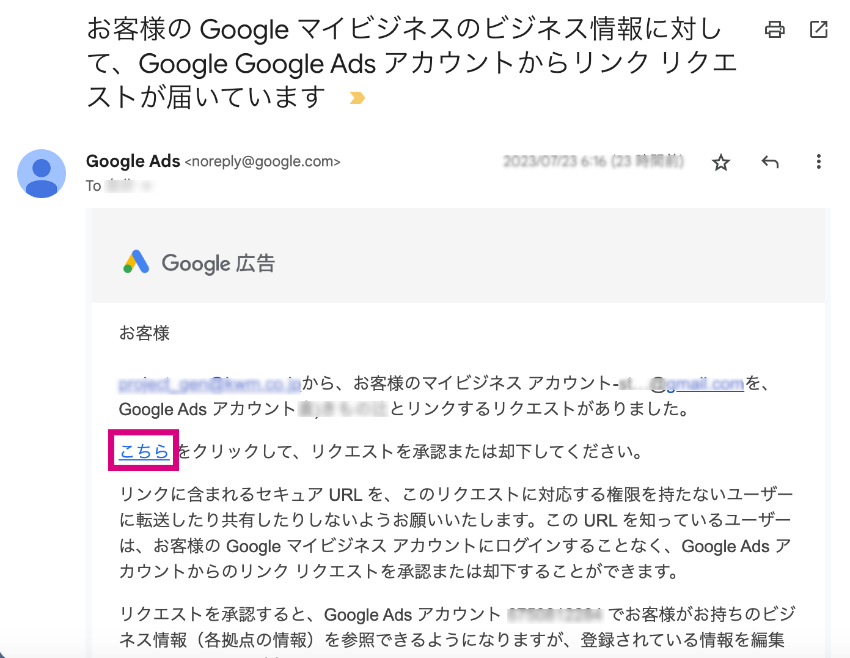Click the email's 2023/07/23 timestamp
850x658 pixels.
point(593,162)
